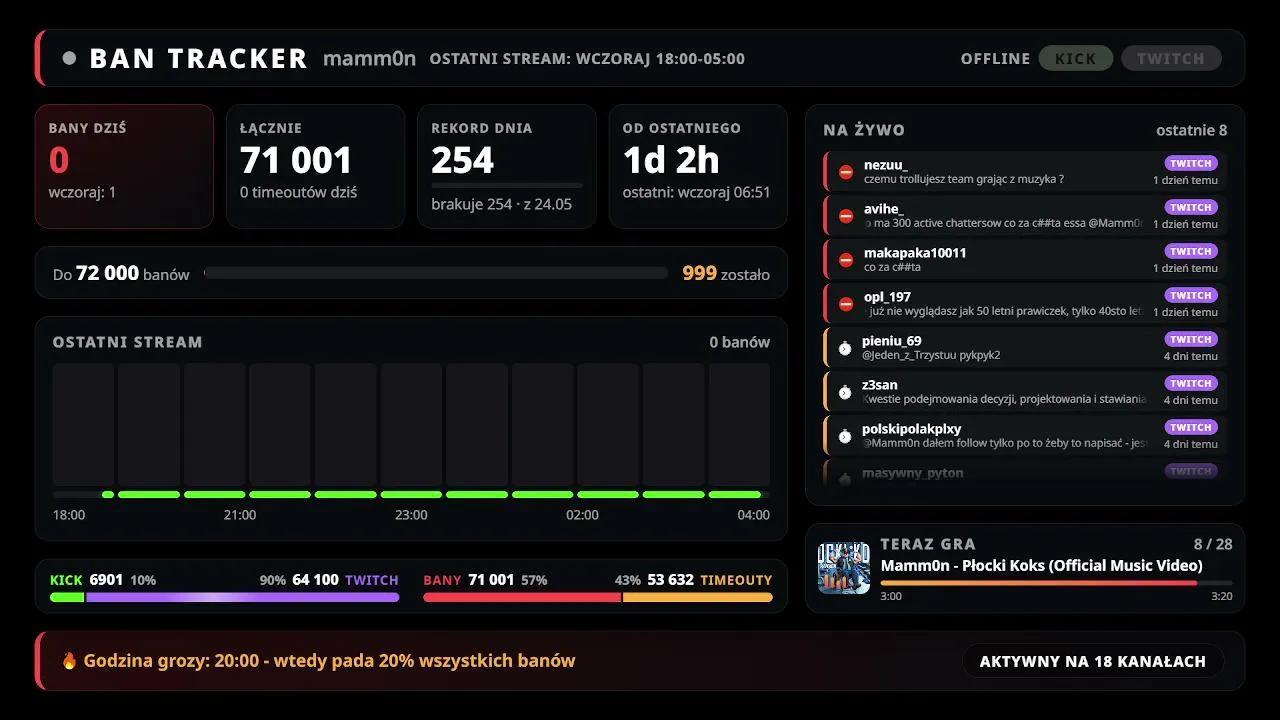Viewport: 1280px width, 720px height.
Task: Click the channel name mamm0n in header
Action: pos(369,59)
